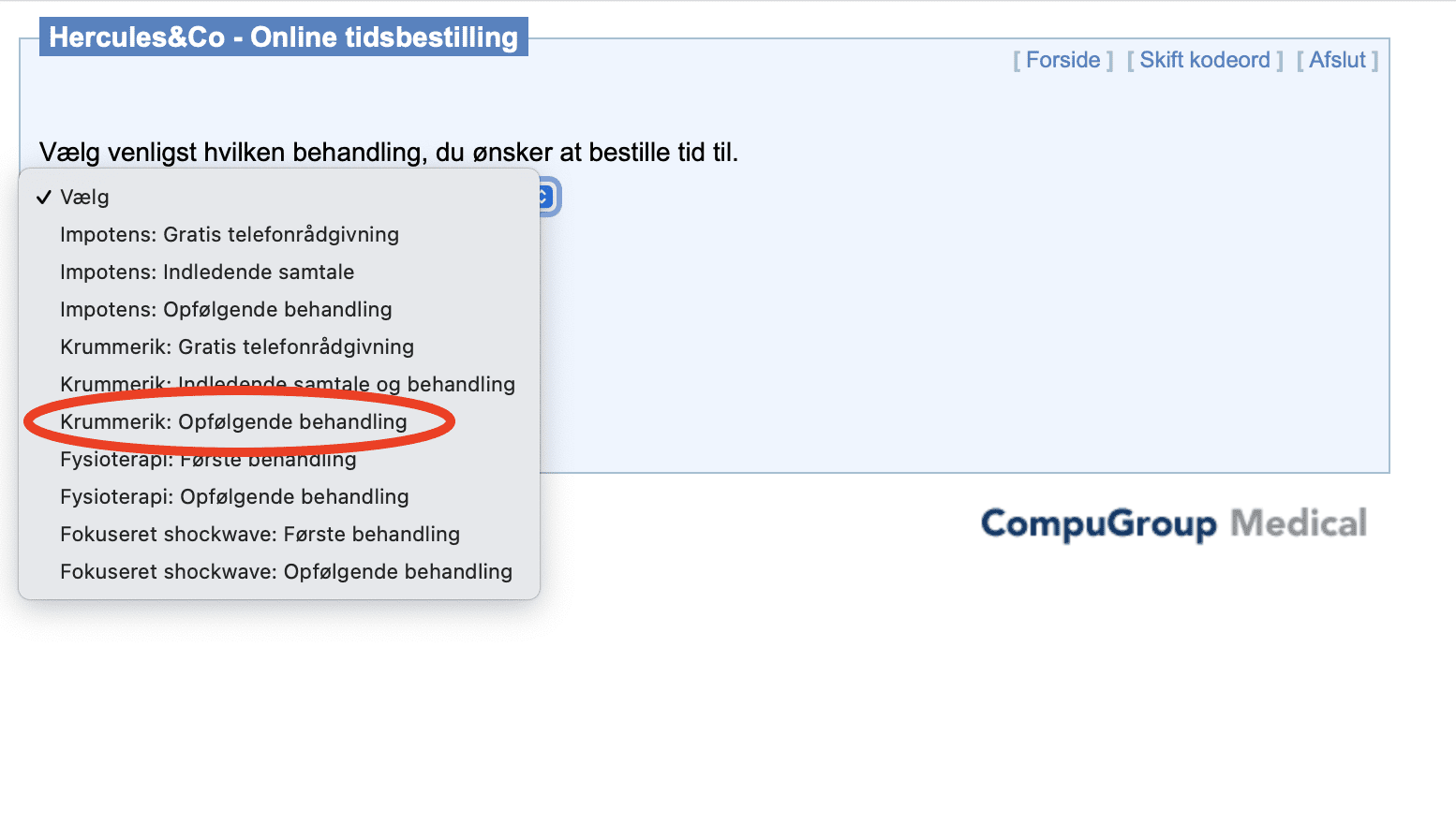Select the checked Vælg option
The image size is (1456, 839).
tap(279, 197)
